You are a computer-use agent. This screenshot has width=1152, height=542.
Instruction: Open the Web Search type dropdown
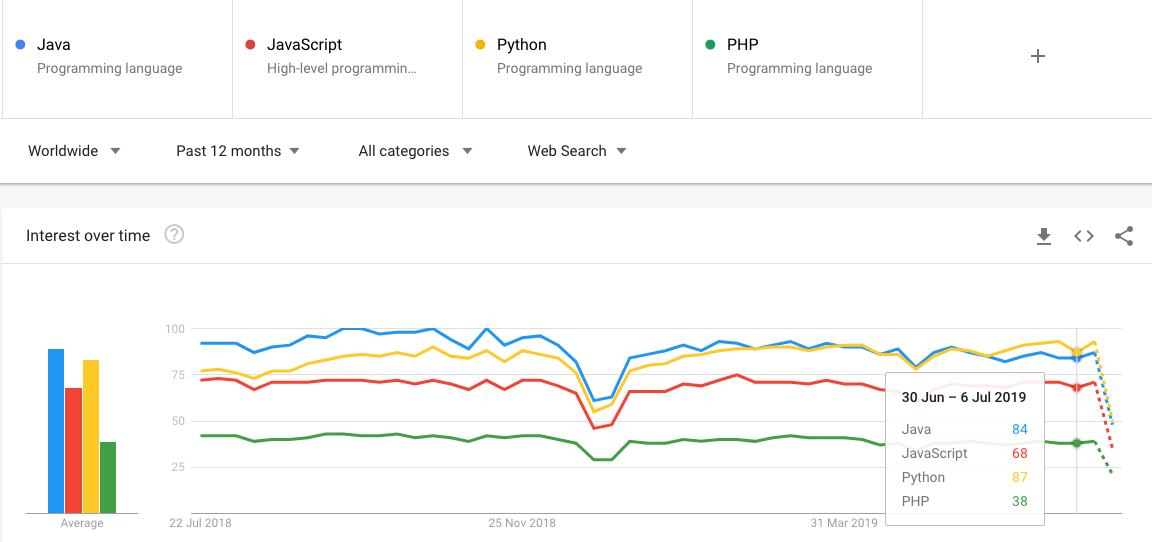[577, 151]
